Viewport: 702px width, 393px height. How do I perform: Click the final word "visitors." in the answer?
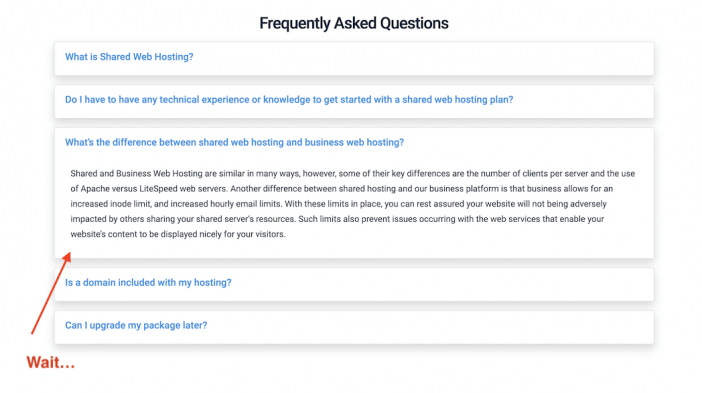click(x=270, y=234)
